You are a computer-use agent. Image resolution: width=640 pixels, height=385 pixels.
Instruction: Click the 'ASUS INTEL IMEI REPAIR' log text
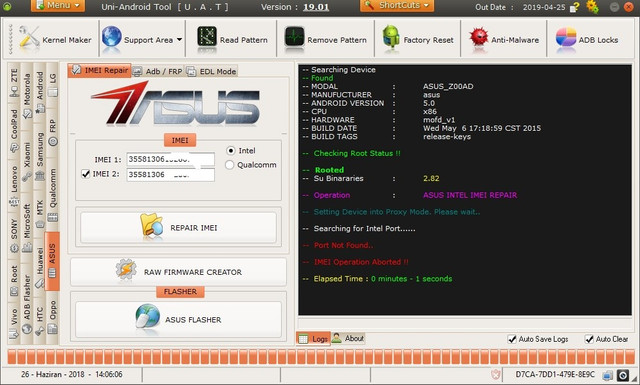click(470, 195)
